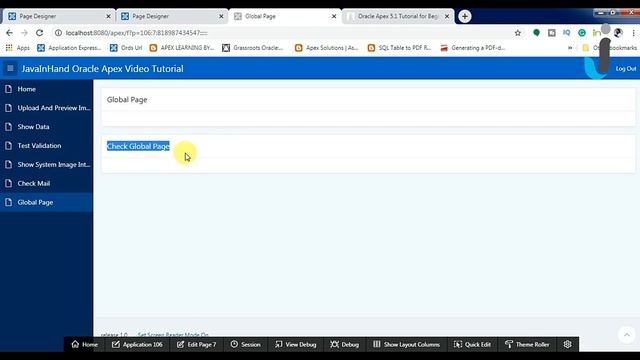Viewport: 640px width, 360px height.
Task: Open Upload And Preview Image page
Action: pyautogui.click(x=47, y=108)
